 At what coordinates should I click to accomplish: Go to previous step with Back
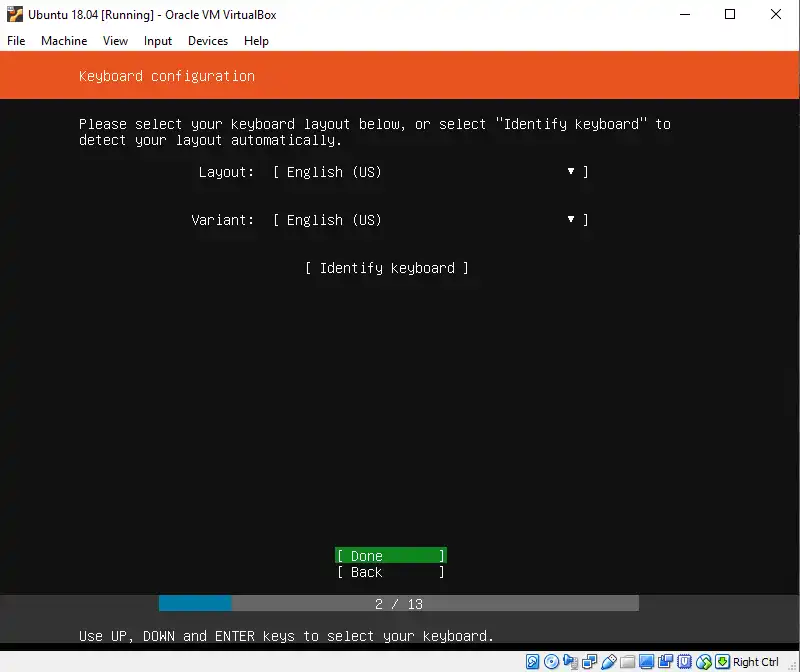pyautogui.click(x=390, y=572)
